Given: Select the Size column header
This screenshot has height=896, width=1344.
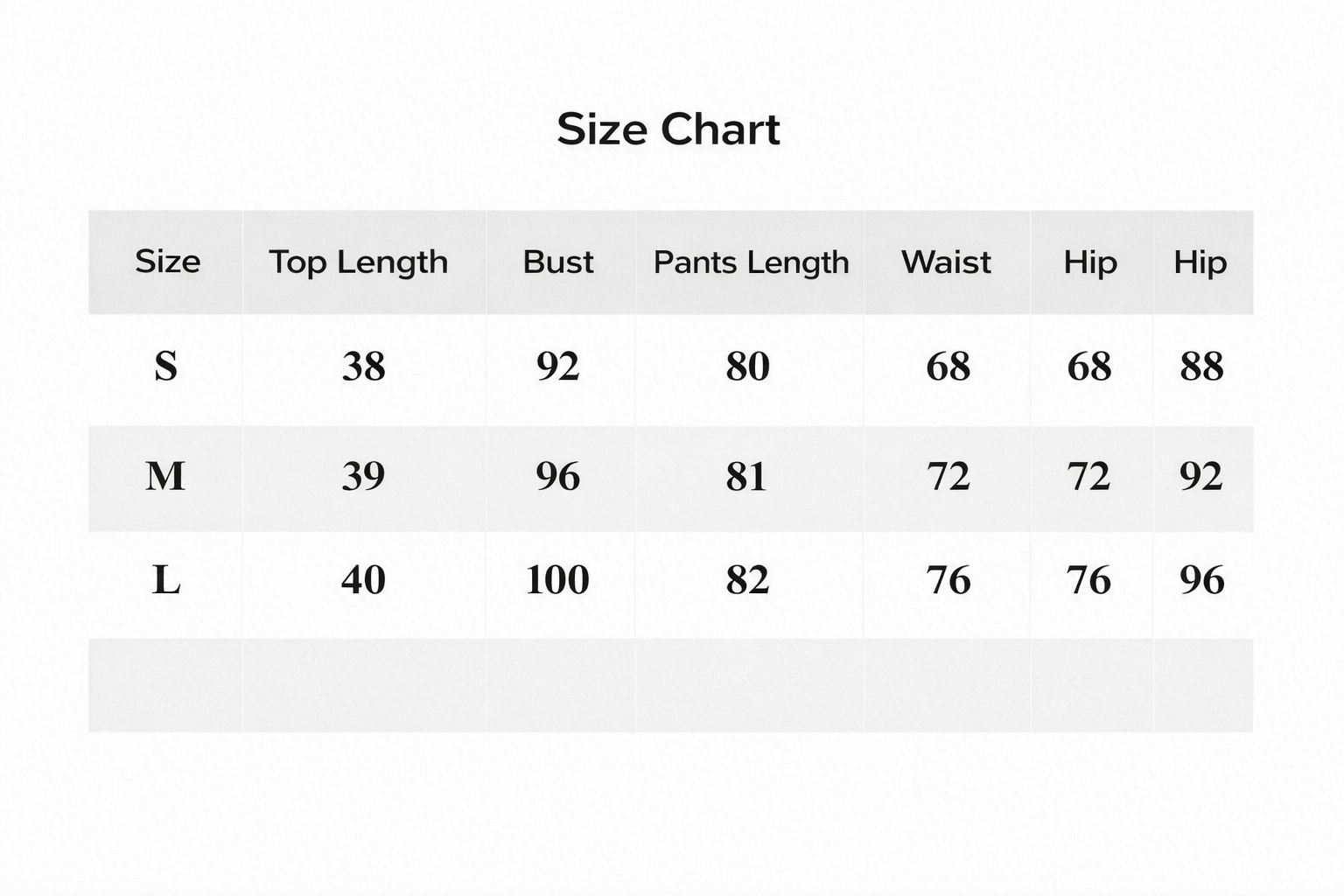Looking at the screenshot, I should point(167,262).
